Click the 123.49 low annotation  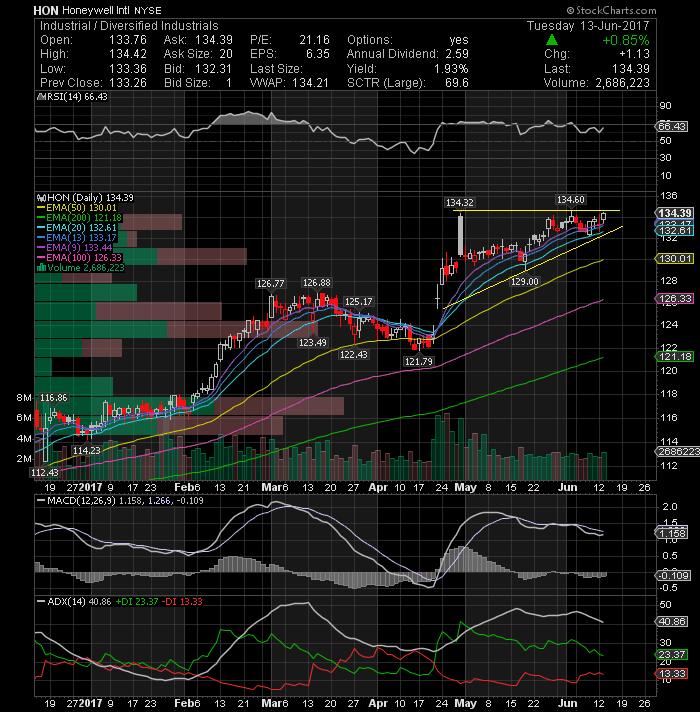click(x=312, y=342)
